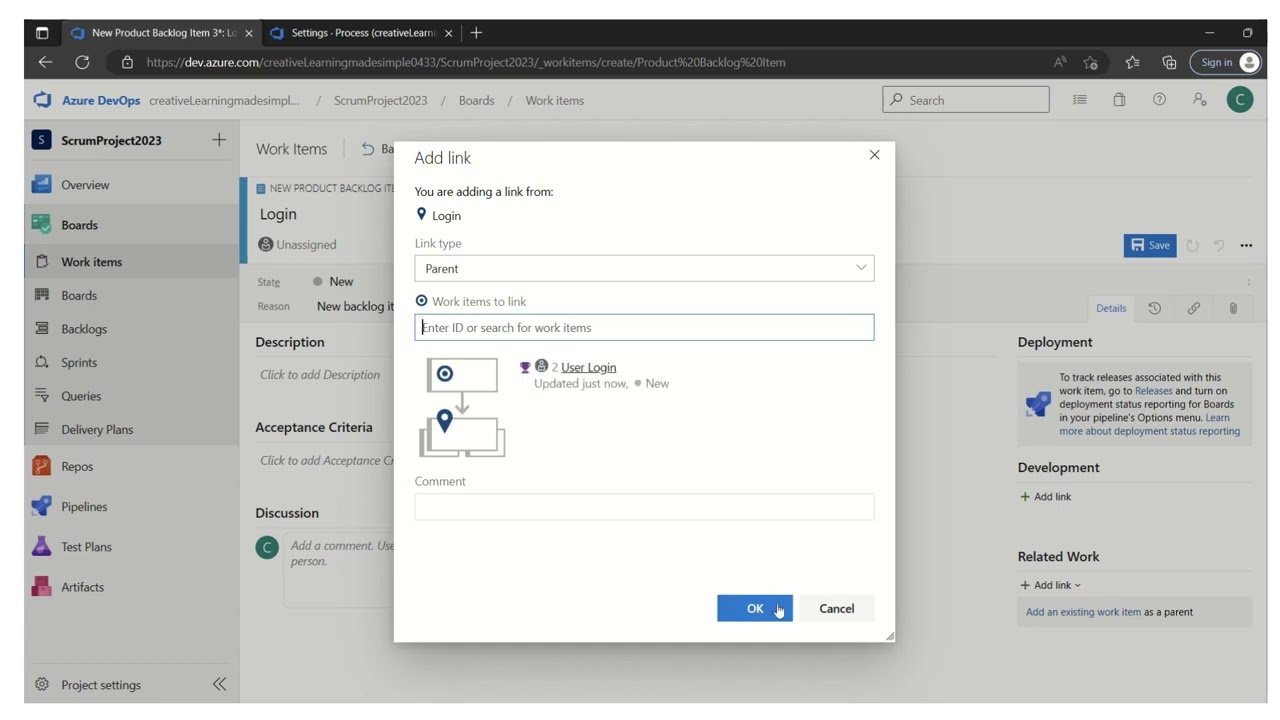Screen dimensions: 1280x720
Task: Click the refresh icon next to Save
Action: tap(1192, 245)
